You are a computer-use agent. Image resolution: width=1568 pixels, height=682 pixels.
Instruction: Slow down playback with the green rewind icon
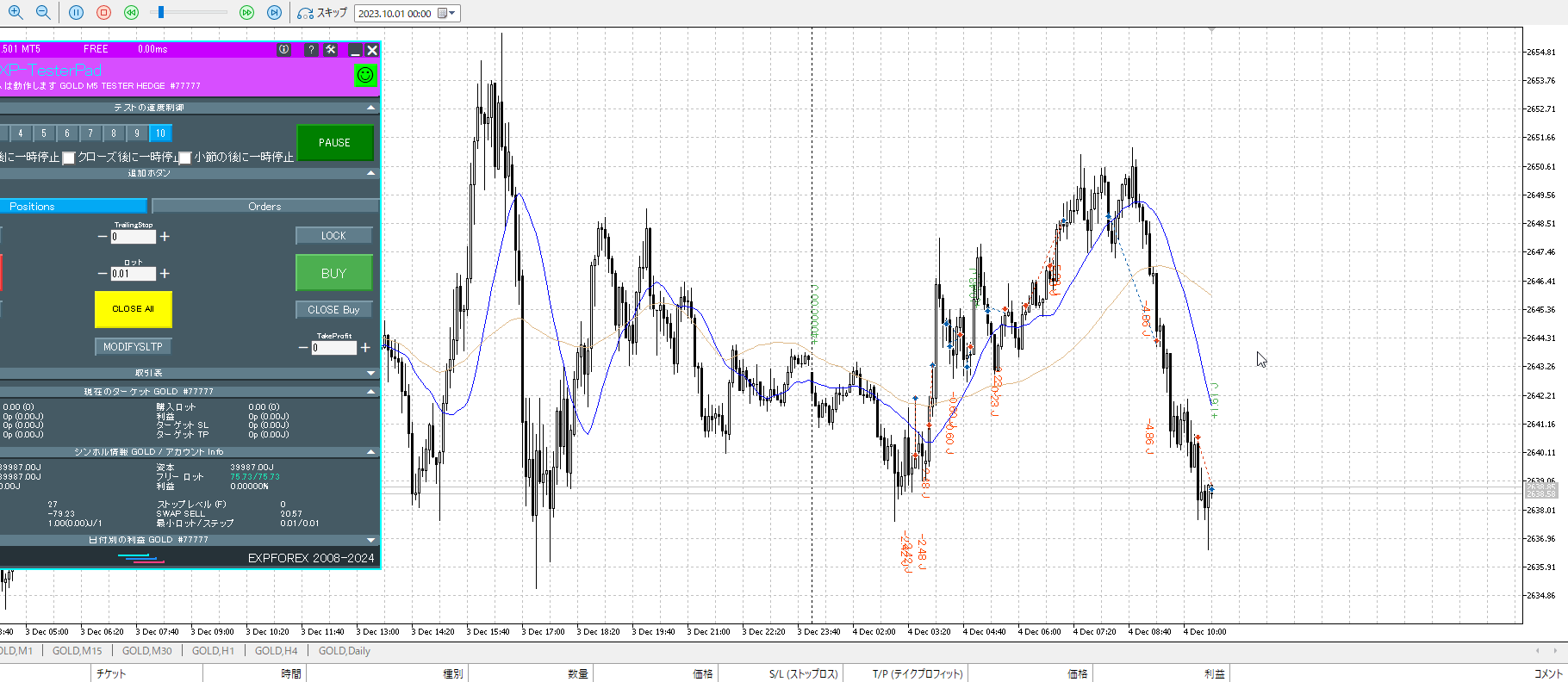pos(131,13)
